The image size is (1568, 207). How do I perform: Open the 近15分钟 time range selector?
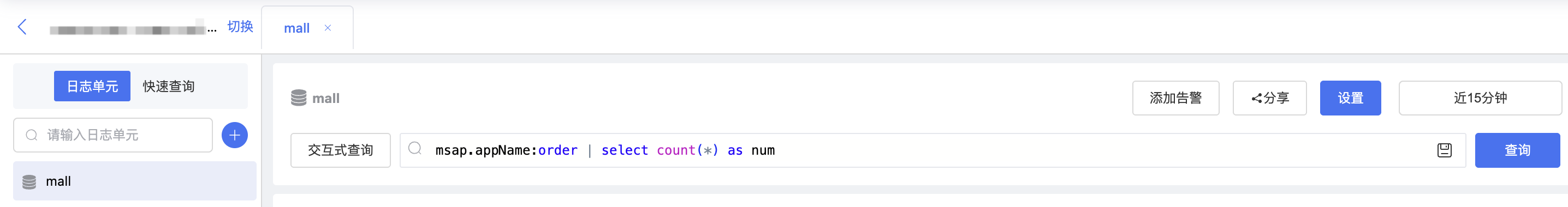1480,98
